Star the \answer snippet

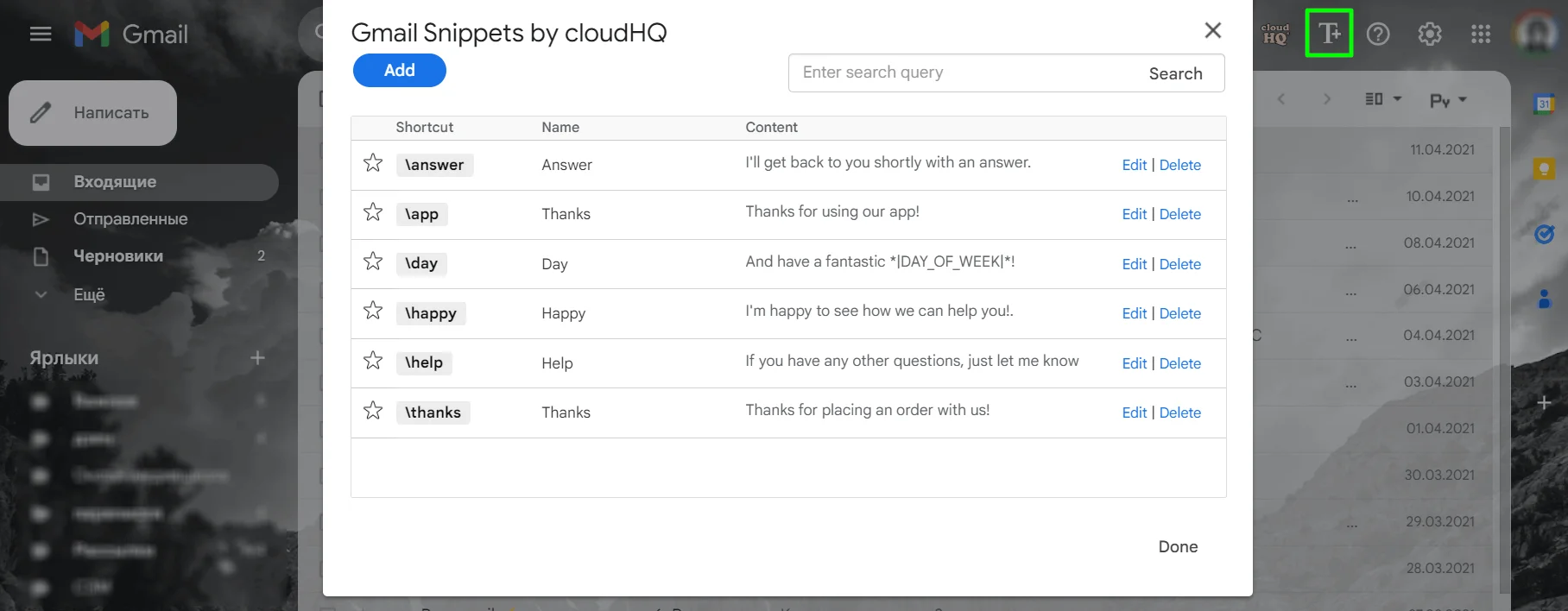coord(373,163)
